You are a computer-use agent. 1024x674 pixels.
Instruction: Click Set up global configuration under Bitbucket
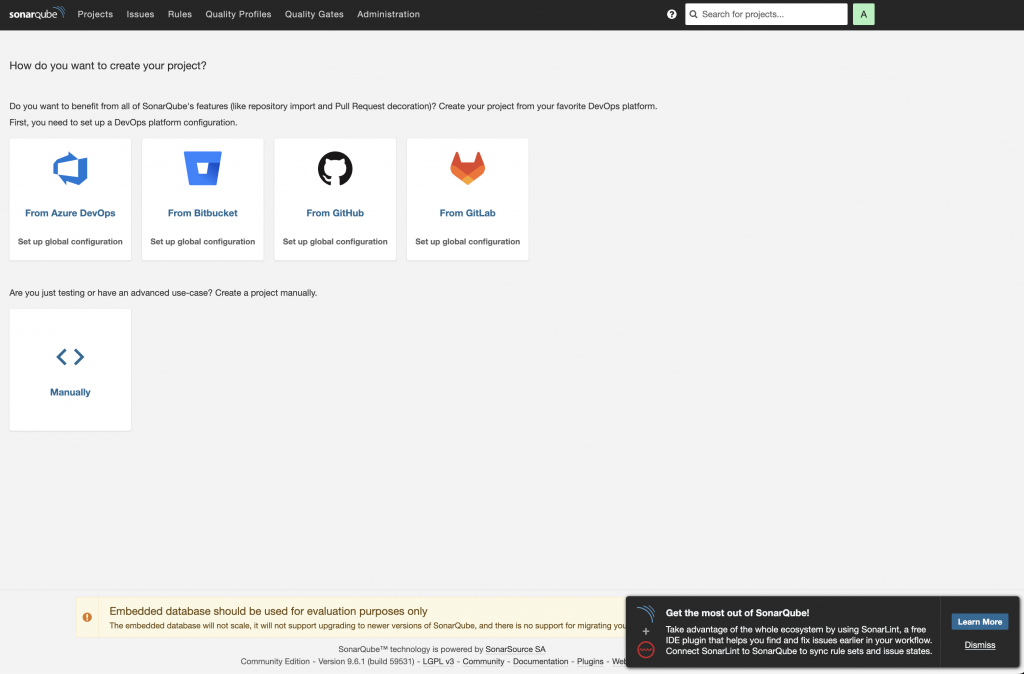tap(202, 242)
